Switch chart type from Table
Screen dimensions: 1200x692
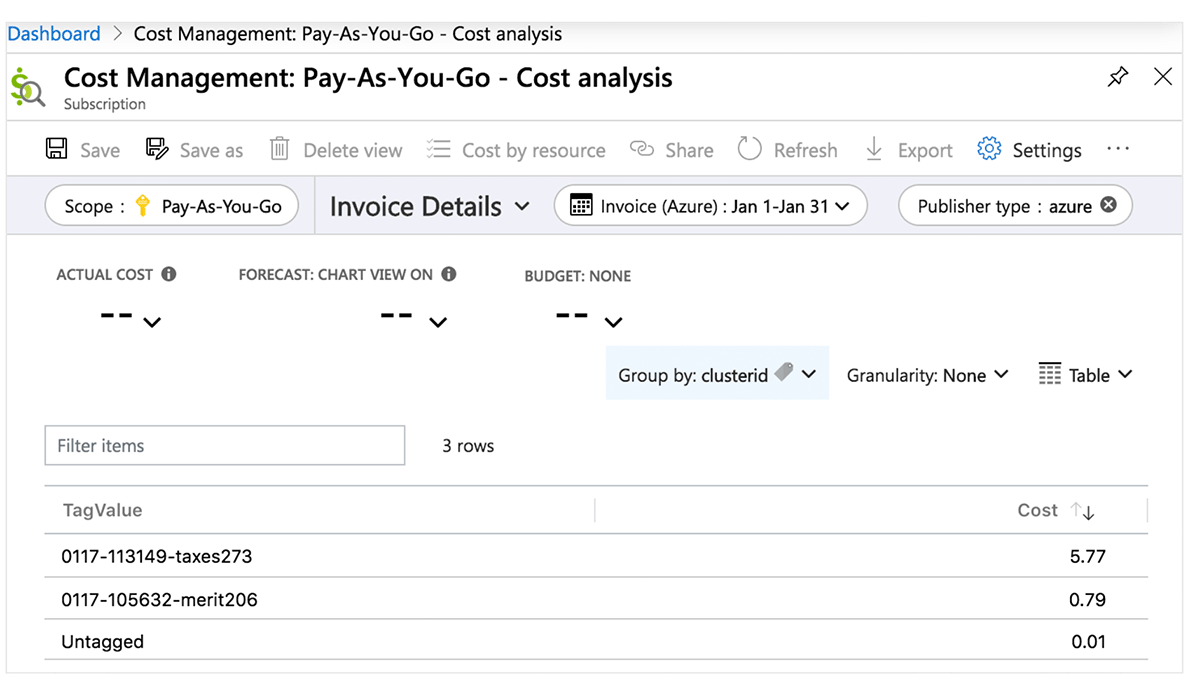(x=1086, y=375)
